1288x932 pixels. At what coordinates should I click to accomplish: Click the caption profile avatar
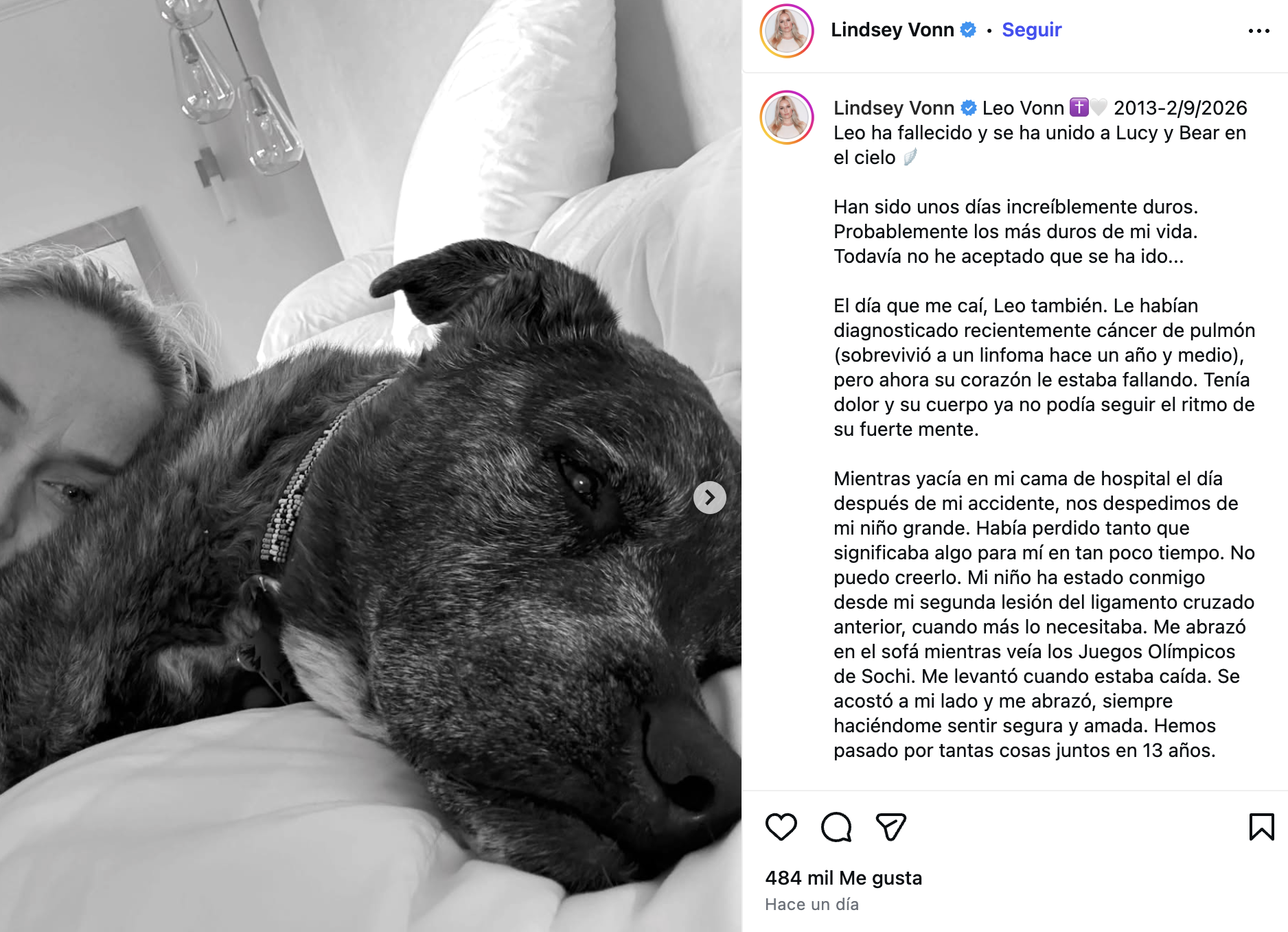pos(787,117)
